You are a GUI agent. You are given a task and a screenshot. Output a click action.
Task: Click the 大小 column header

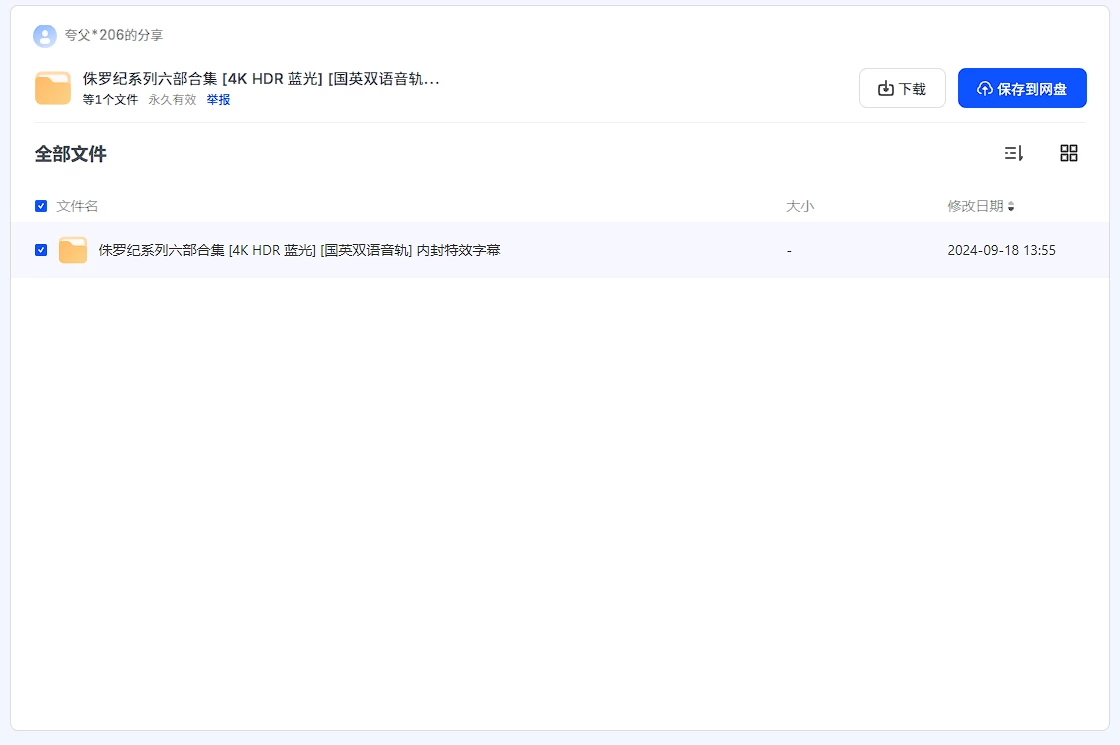point(800,206)
